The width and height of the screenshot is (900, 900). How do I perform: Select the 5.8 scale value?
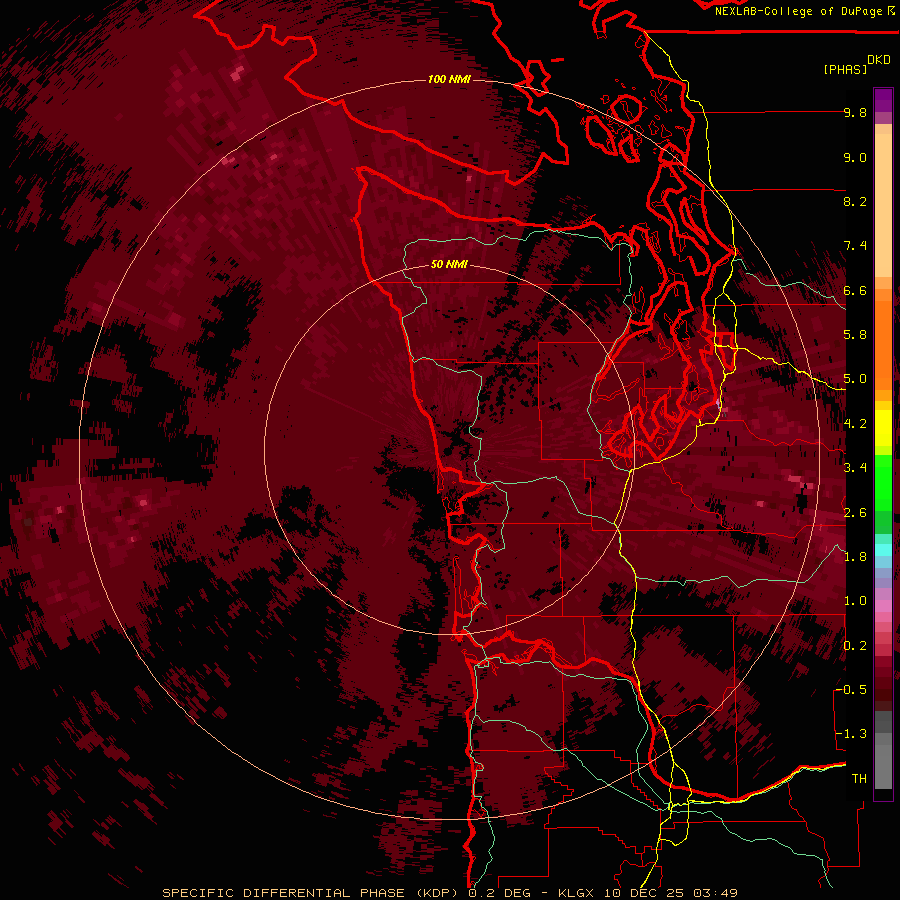click(855, 335)
